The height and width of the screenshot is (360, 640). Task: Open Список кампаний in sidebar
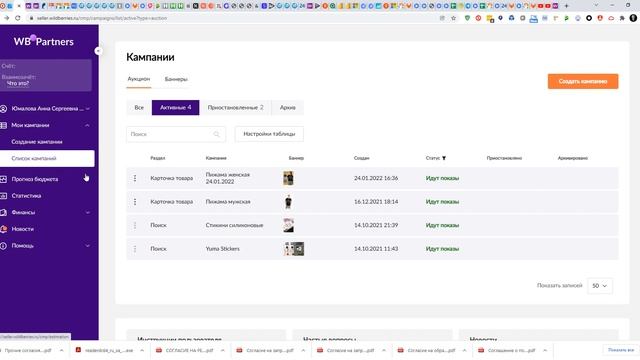point(47,158)
